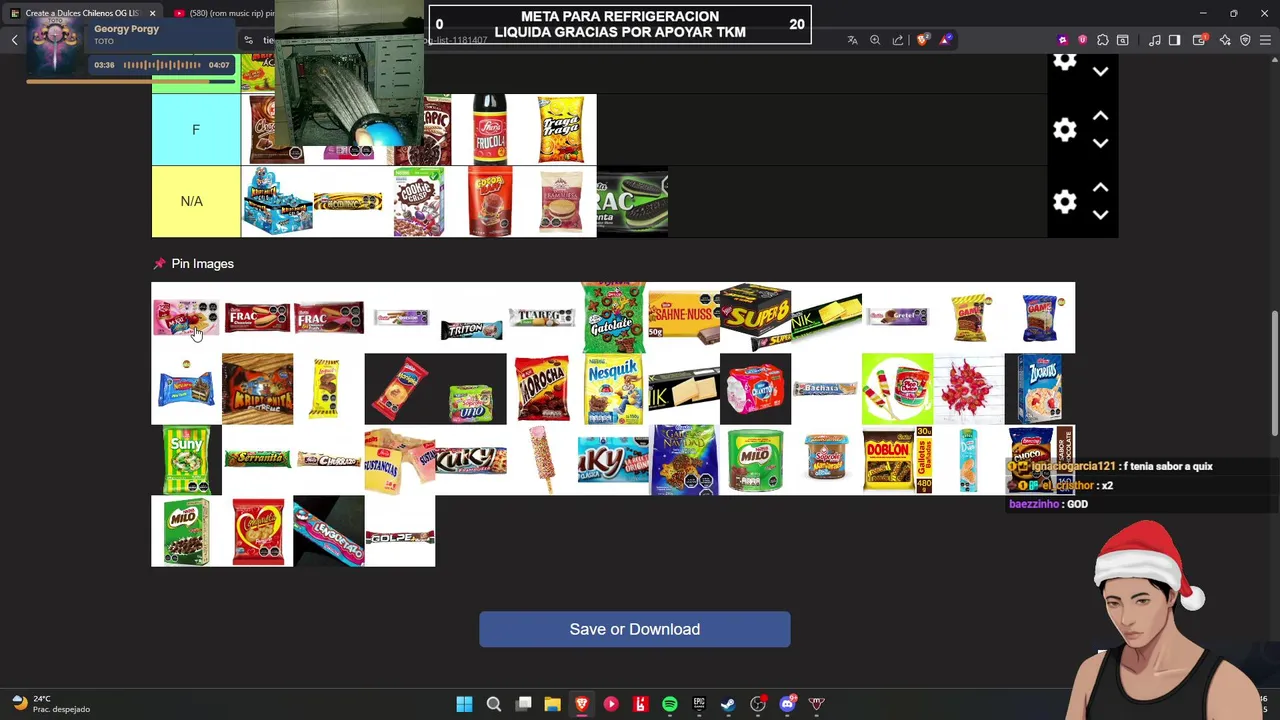Click the music note media control icon

pyautogui.click(x=1155, y=40)
